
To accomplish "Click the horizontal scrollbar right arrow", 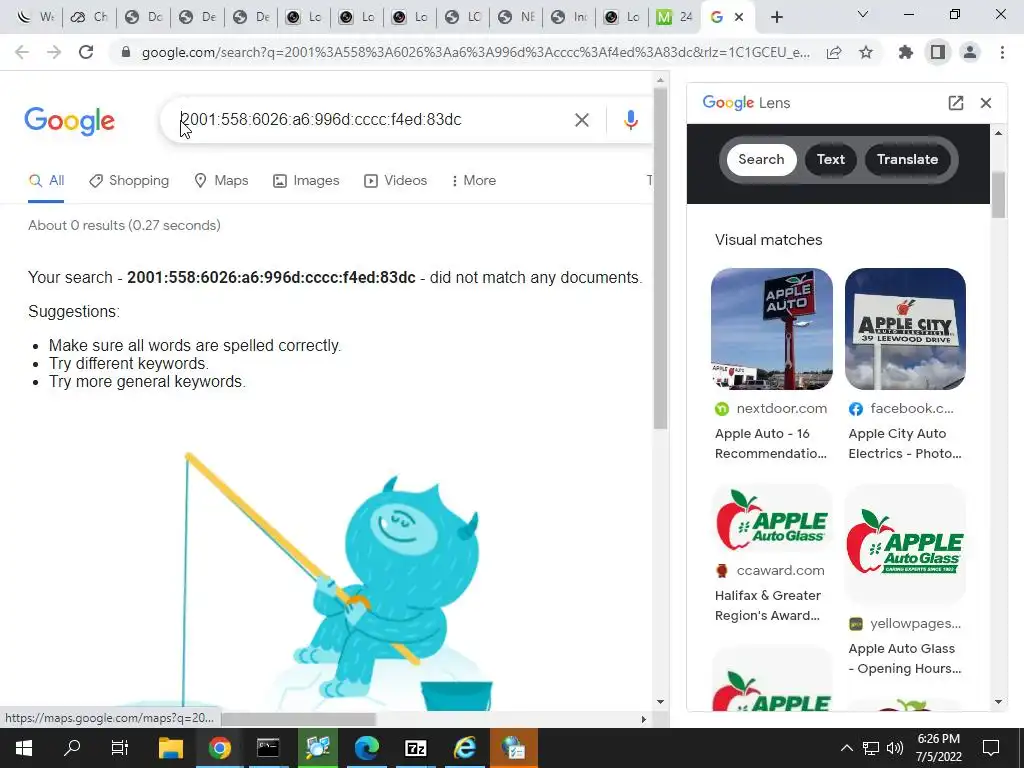I will click(x=643, y=719).
